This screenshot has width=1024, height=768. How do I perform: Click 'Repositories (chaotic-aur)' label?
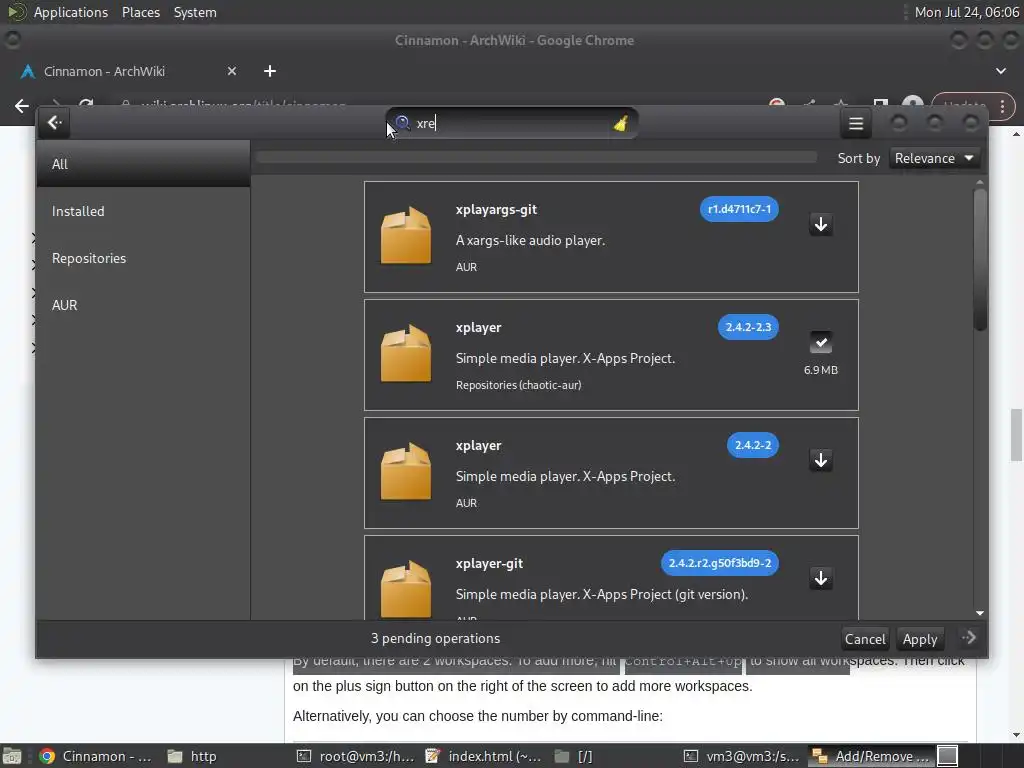click(519, 385)
